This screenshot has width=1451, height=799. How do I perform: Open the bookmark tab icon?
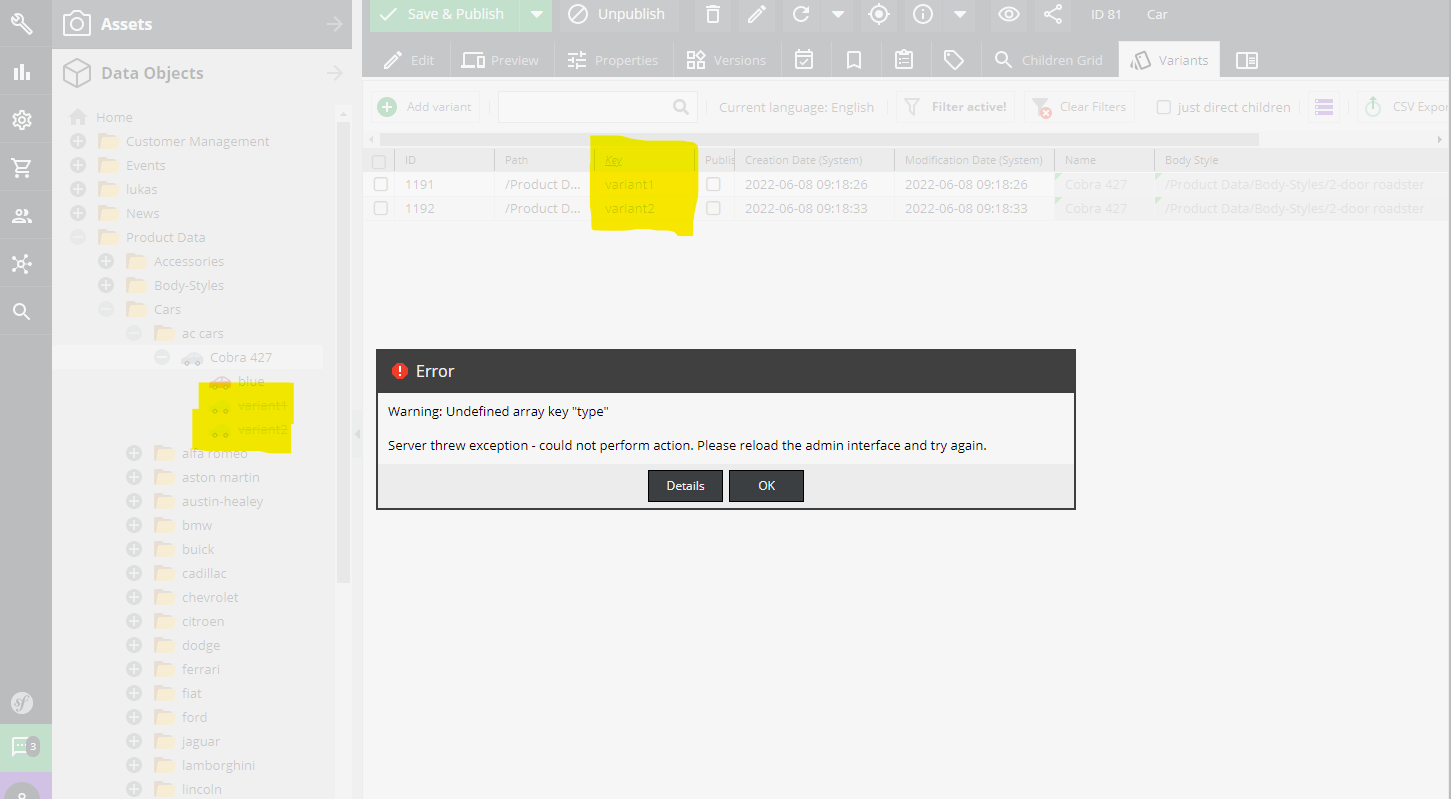point(854,60)
